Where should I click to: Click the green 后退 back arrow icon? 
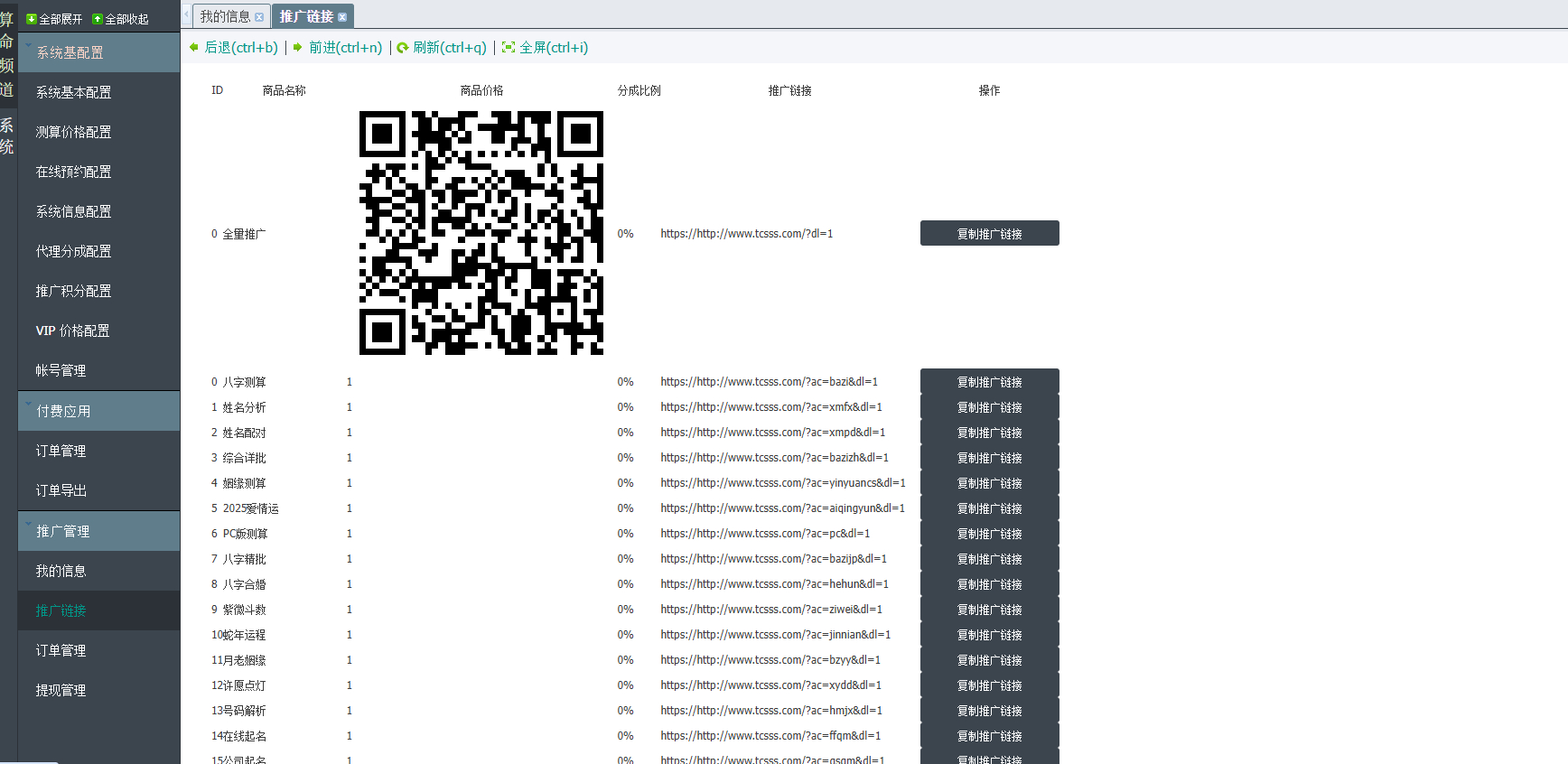(x=194, y=48)
